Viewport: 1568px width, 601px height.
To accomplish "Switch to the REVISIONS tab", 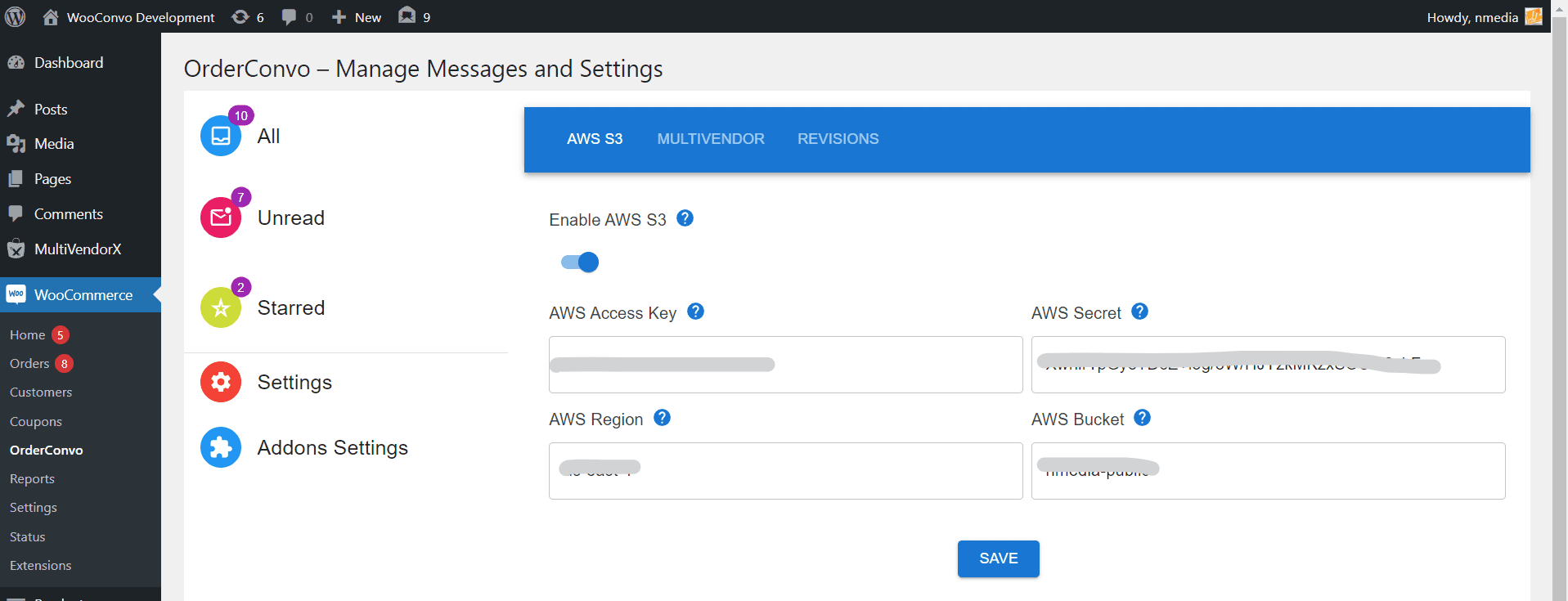I will coord(838,139).
